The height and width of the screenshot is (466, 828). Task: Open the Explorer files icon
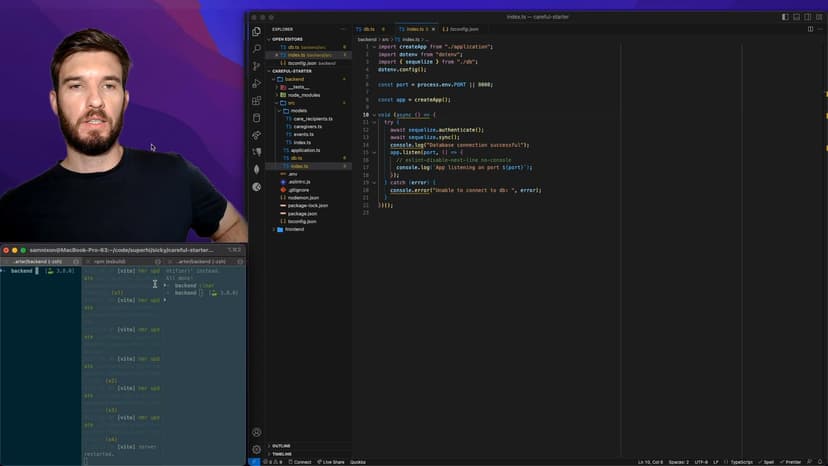point(257,31)
